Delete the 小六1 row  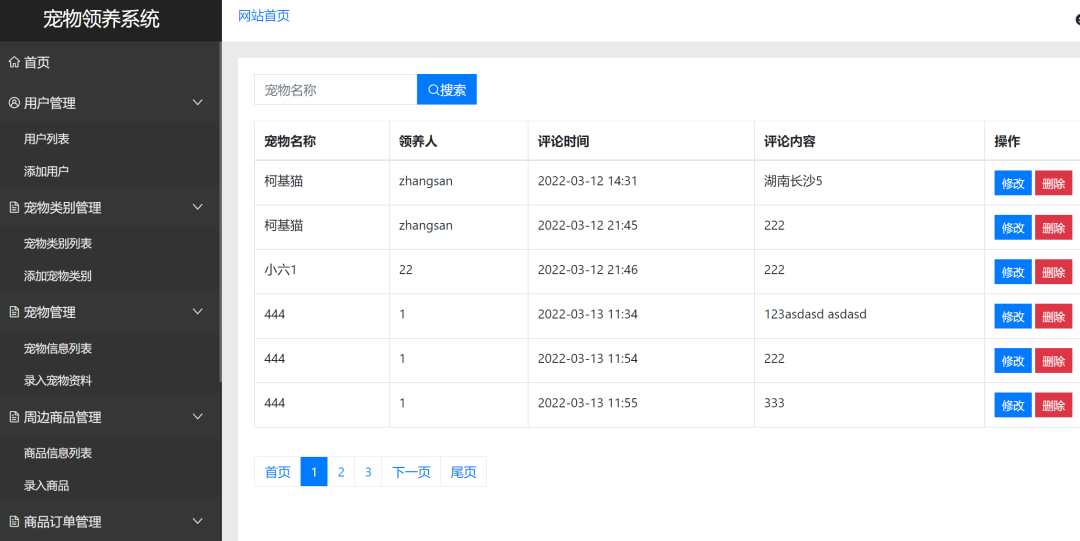click(x=1053, y=272)
